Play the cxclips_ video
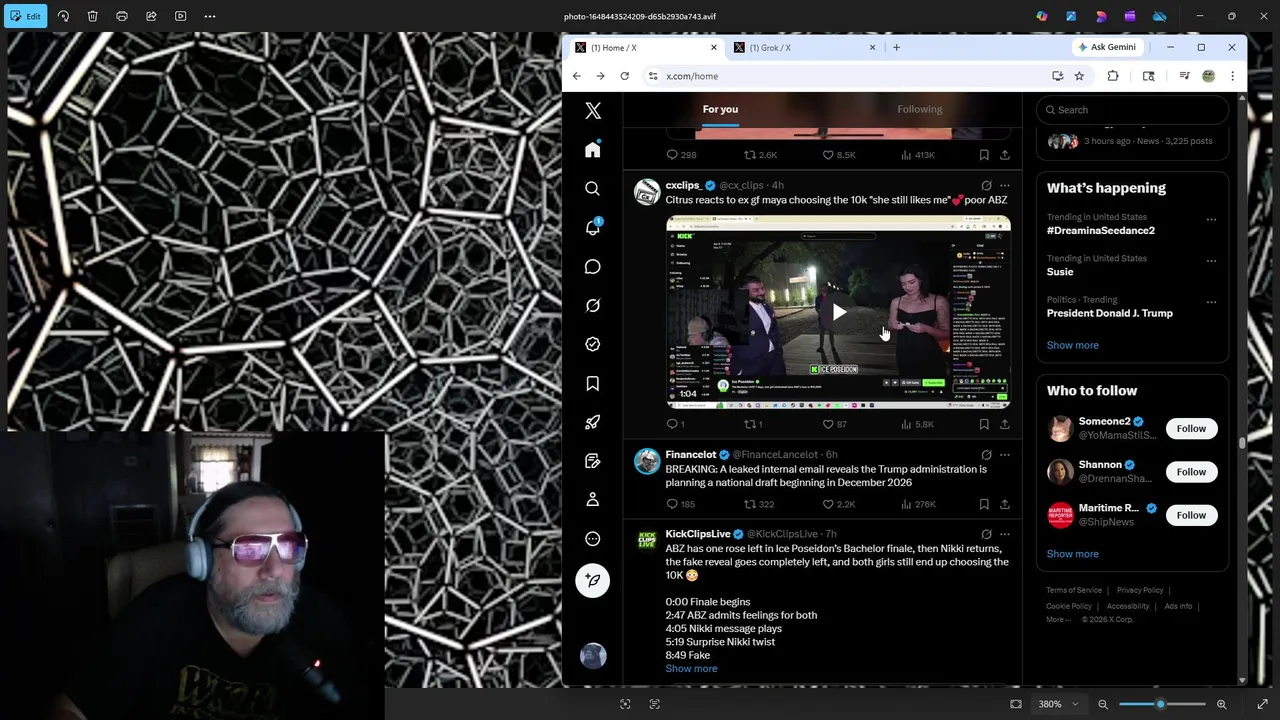Viewport: 1280px width, 720px height. click(838, 313)
